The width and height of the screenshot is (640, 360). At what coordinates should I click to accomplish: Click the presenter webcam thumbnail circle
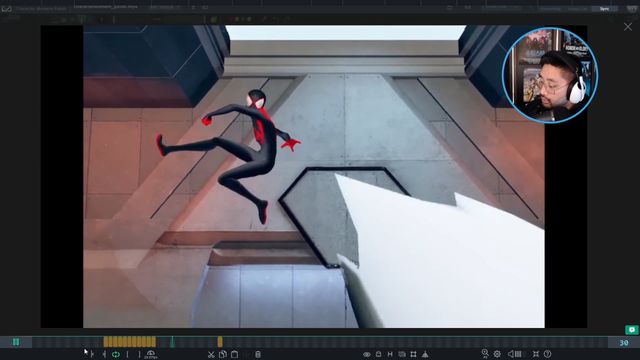point(550,75)
